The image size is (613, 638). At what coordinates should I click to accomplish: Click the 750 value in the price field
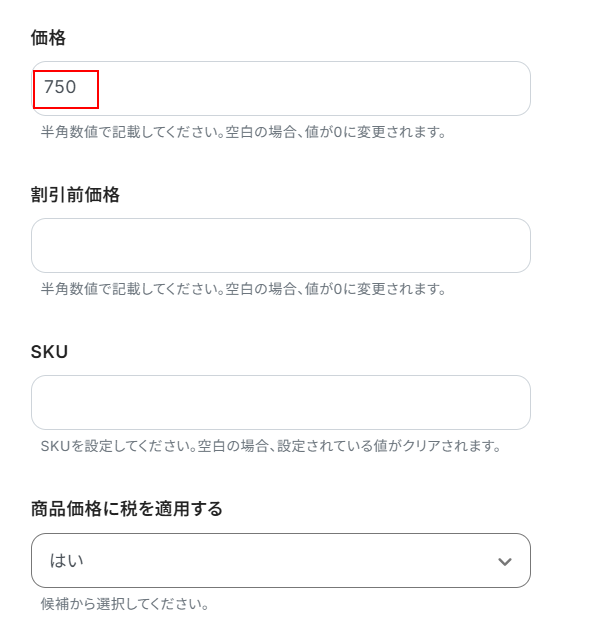pos(60,88)
